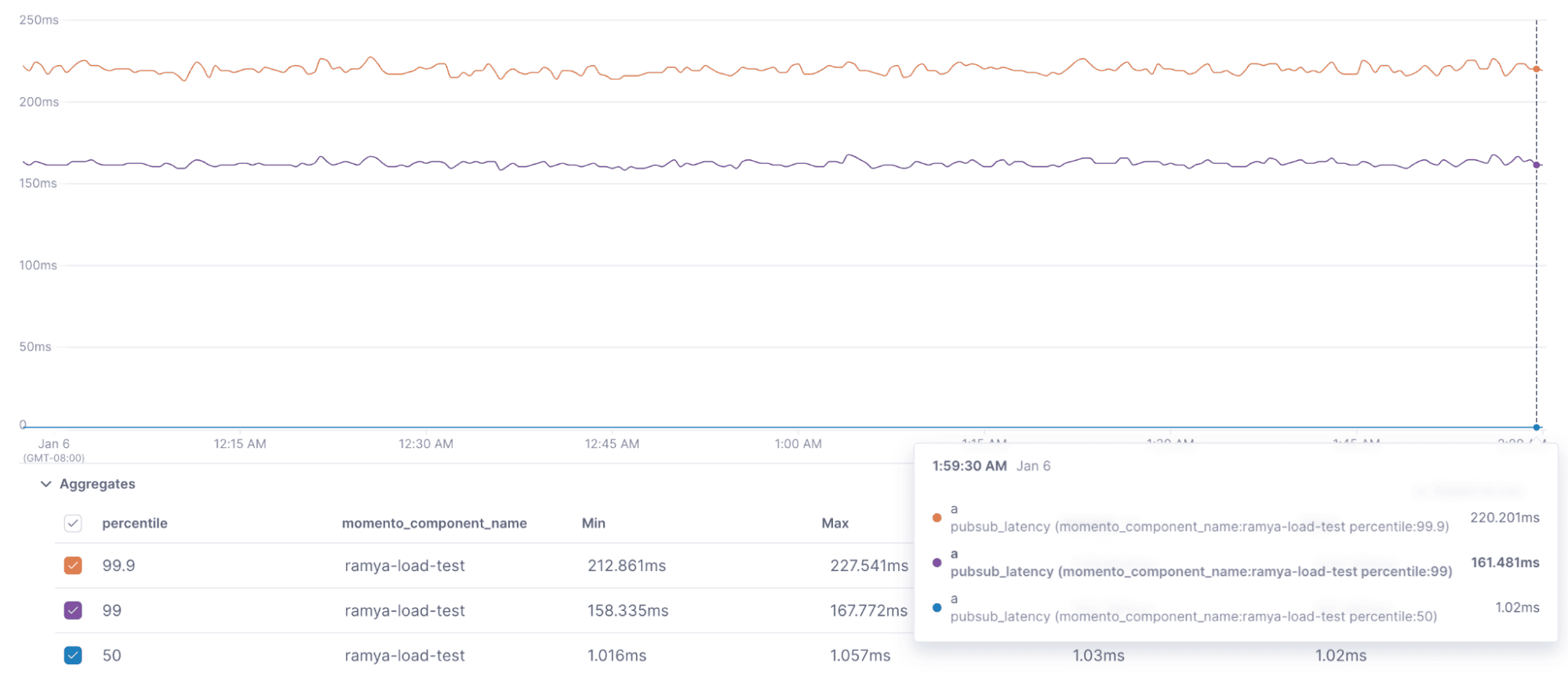Uncheck the 99 percentile purple checkbox
1568x691 pixels.
(x=73, y=610)
